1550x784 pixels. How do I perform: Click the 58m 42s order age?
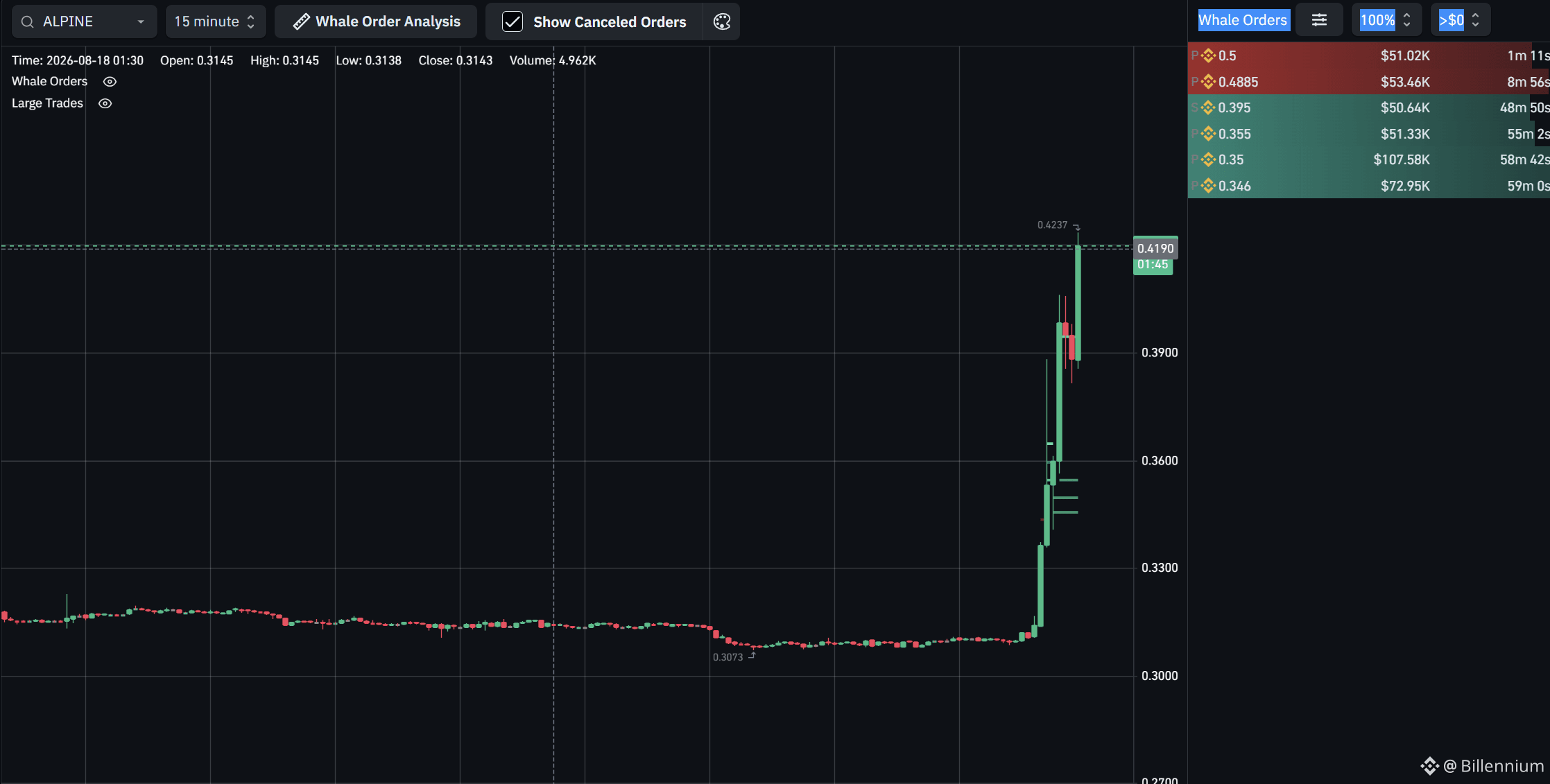click(1524, 159)
